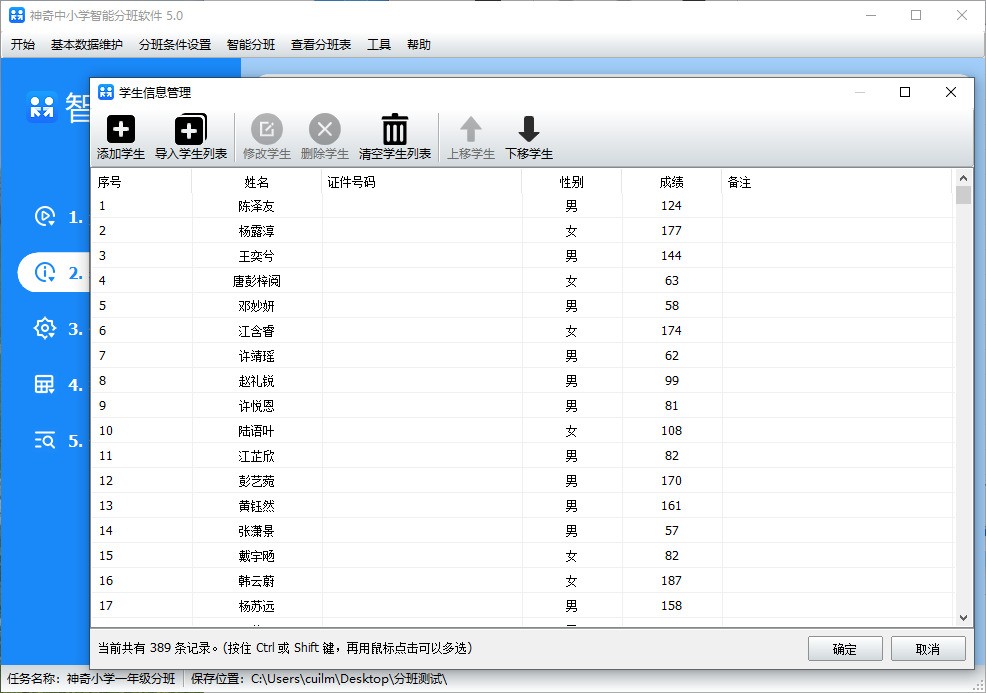The image size is (986, 693).
Task: Click the step 1 play icon in sidebar
Action: point(45,216)
